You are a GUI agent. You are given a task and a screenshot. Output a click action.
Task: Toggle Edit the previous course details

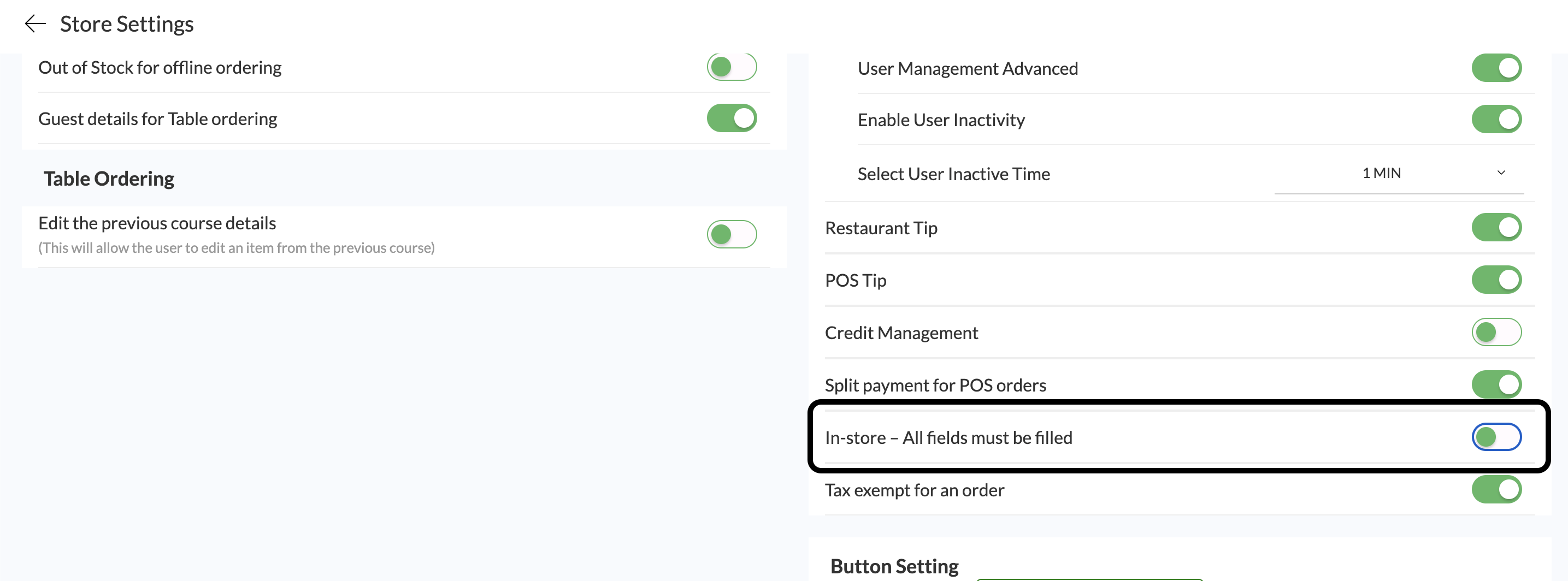coord(731,234)
